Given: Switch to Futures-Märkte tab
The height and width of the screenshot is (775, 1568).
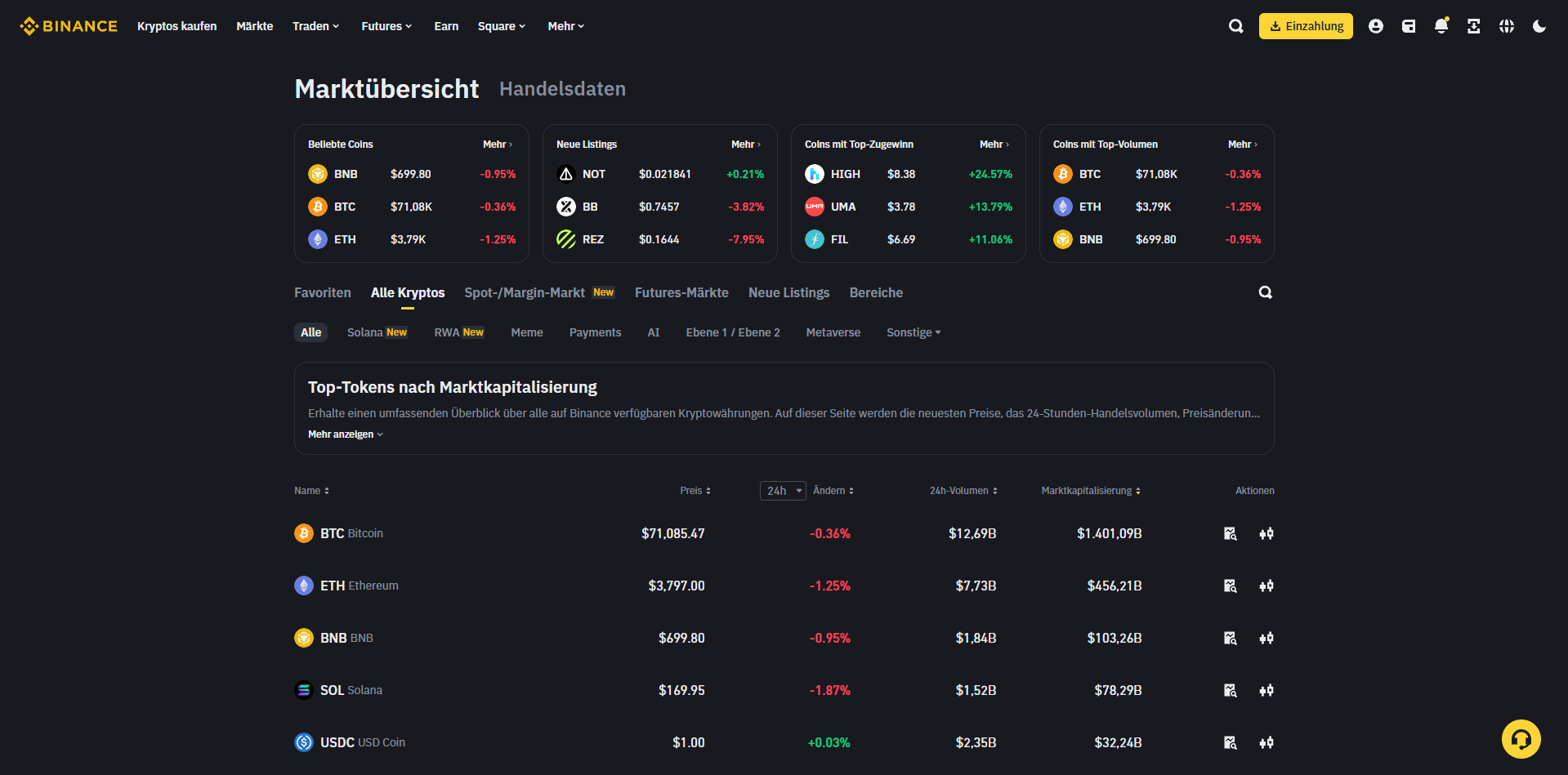Looking at the screenshot, I should click(681, 292).
